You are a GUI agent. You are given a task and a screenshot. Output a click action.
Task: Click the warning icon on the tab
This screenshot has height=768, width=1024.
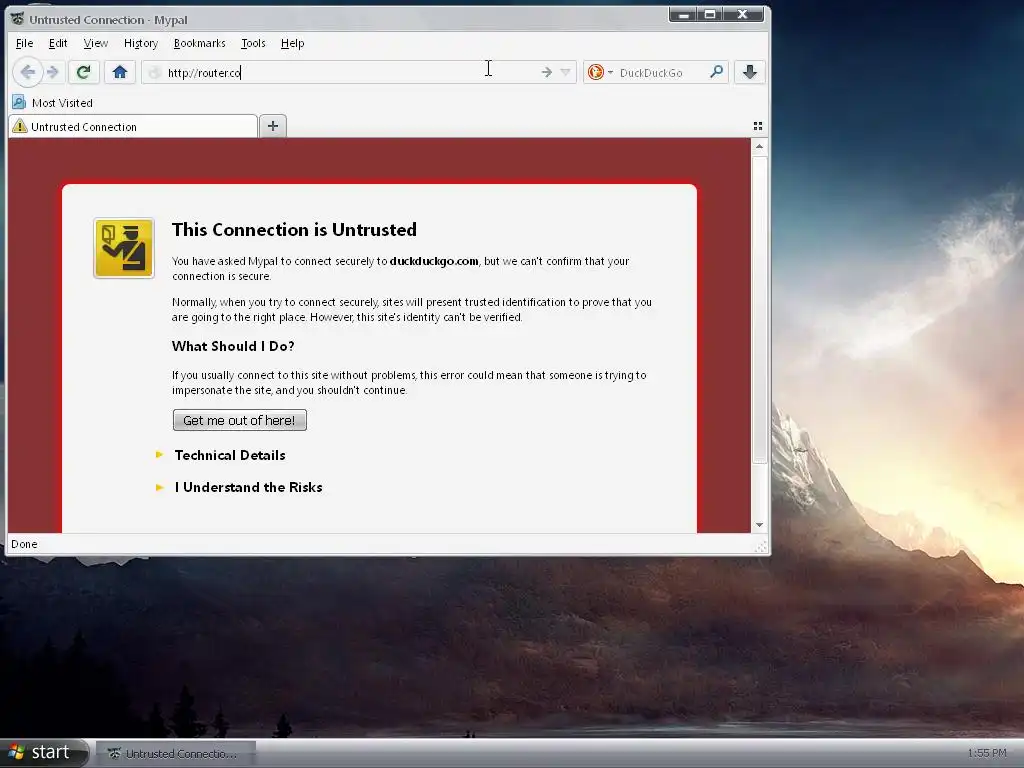coord(20,126)
